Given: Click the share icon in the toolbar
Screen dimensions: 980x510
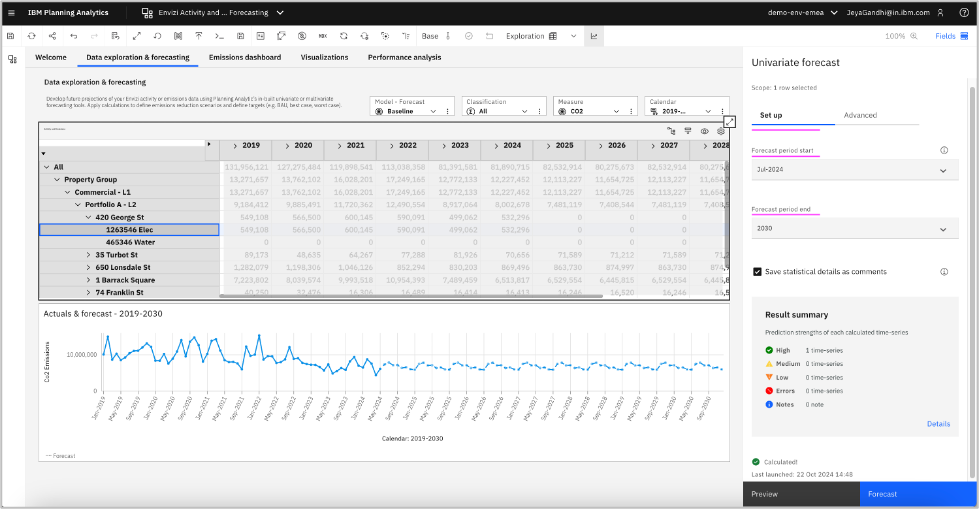Looking at the screenshot, I should [52, 36].
